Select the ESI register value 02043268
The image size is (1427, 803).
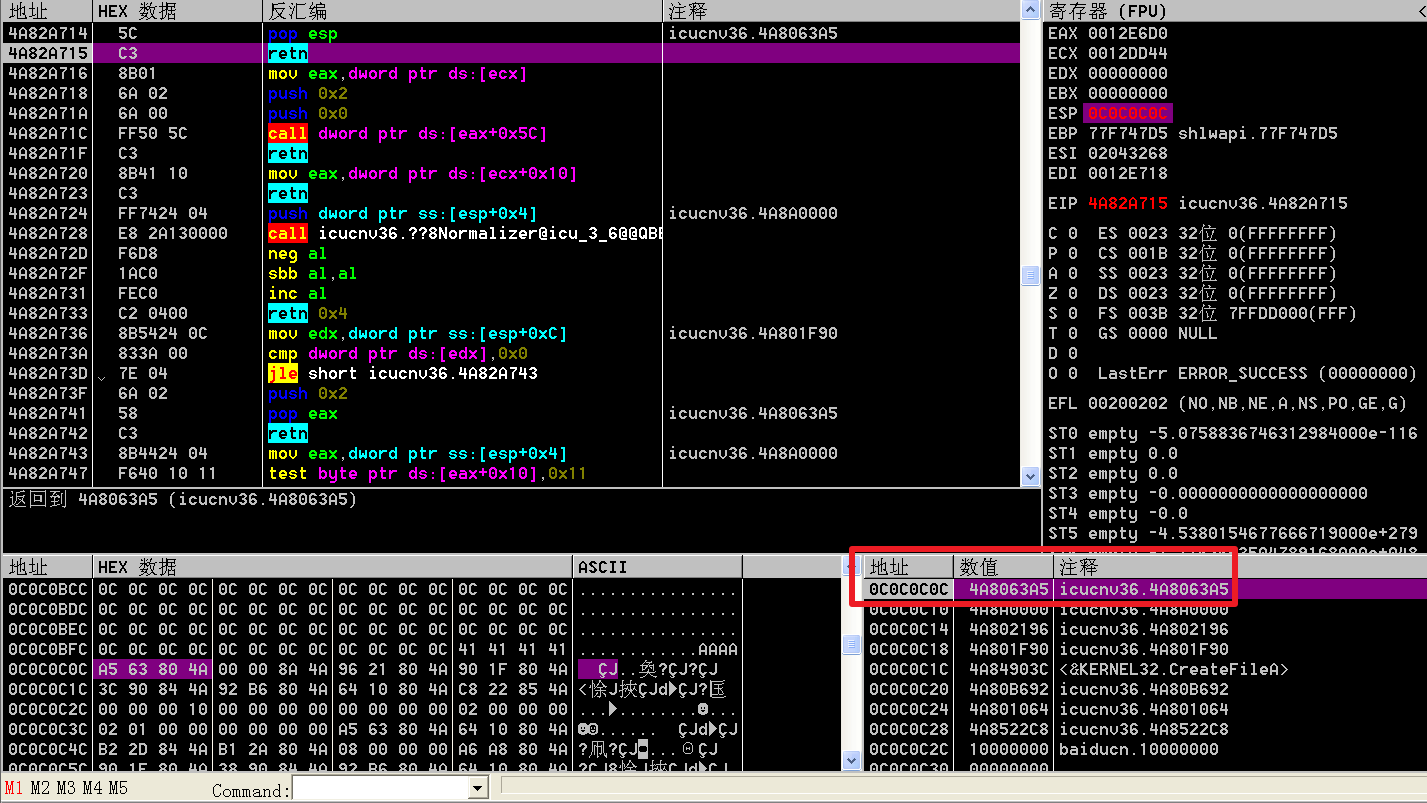click(x=1127, y=153)
